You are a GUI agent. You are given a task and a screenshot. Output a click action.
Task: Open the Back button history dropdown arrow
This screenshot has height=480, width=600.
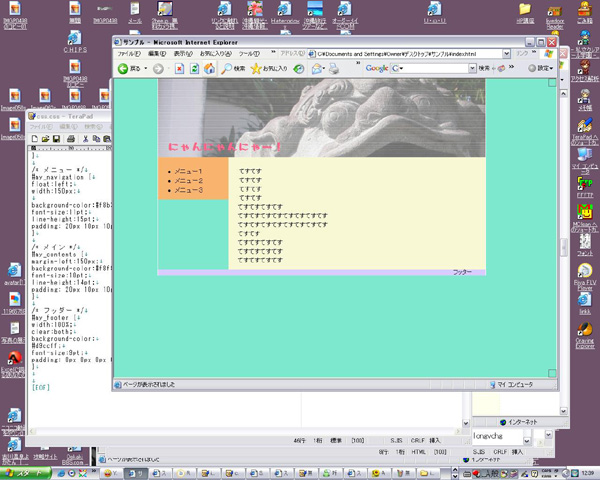pos(145,69)
